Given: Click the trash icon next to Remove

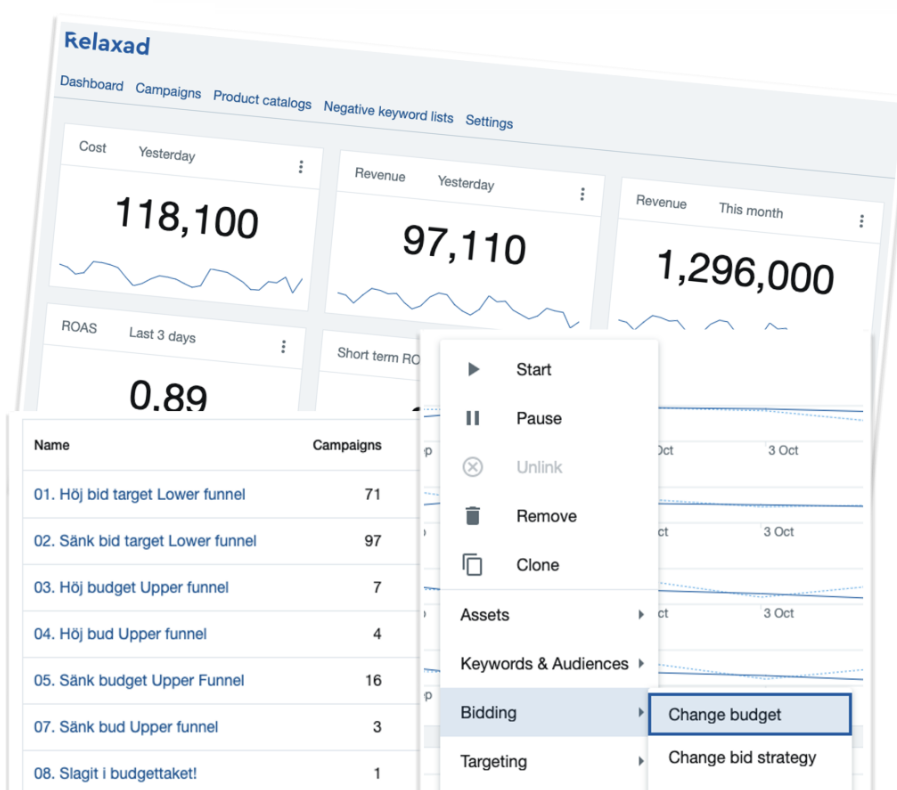Looking at the screenshot, I should [x=473, y=516].
